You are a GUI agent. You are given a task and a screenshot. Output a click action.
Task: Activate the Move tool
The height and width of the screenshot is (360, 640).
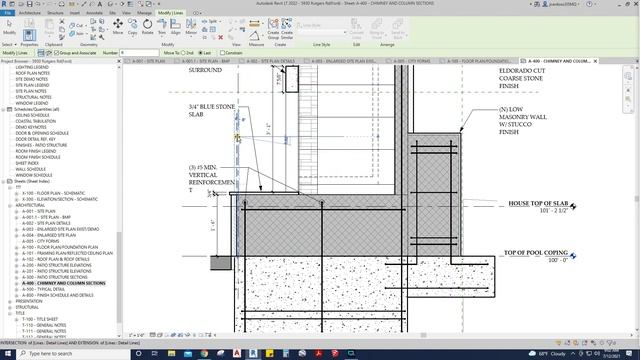(x=118, y=27)
